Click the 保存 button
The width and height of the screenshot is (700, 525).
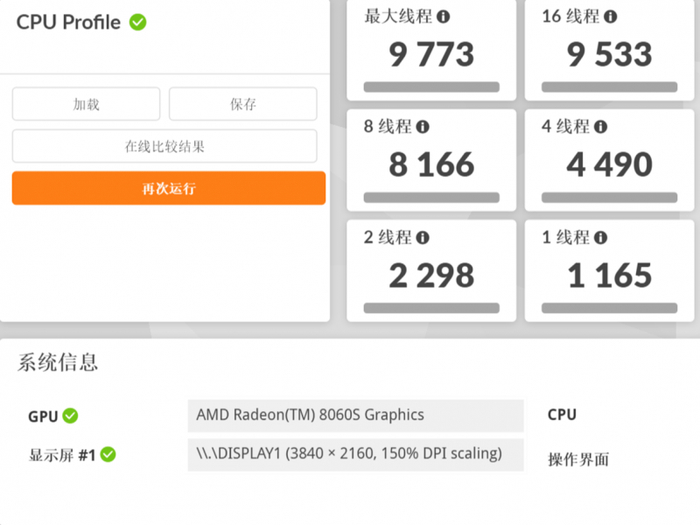243,104
